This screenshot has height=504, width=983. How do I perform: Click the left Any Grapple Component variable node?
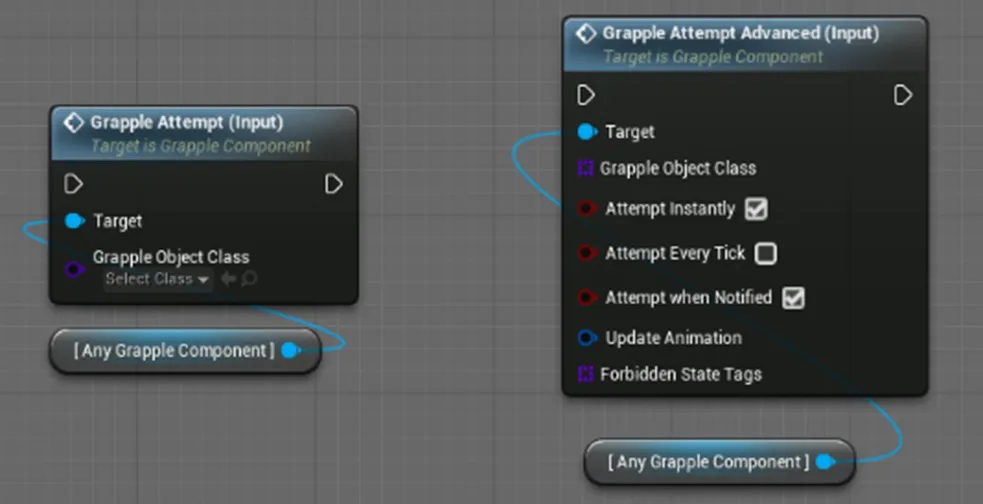185,351
